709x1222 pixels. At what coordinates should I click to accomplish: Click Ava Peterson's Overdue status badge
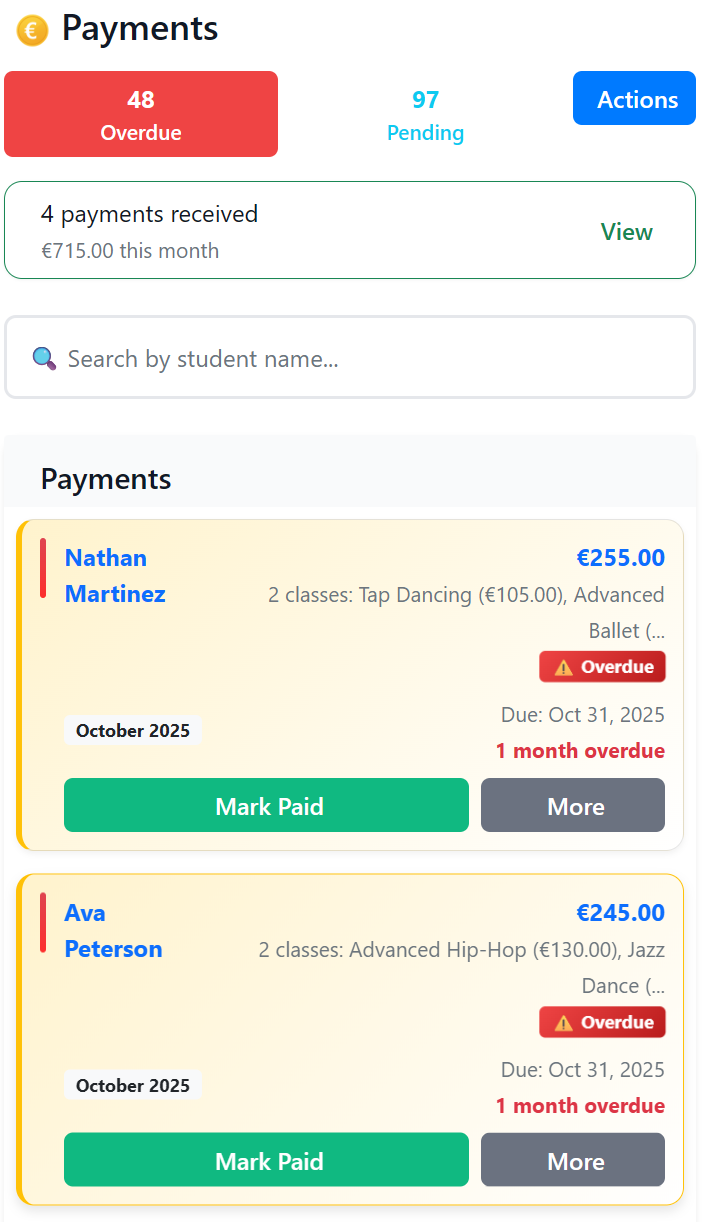pyautogui.click(x=602, y=1022)
